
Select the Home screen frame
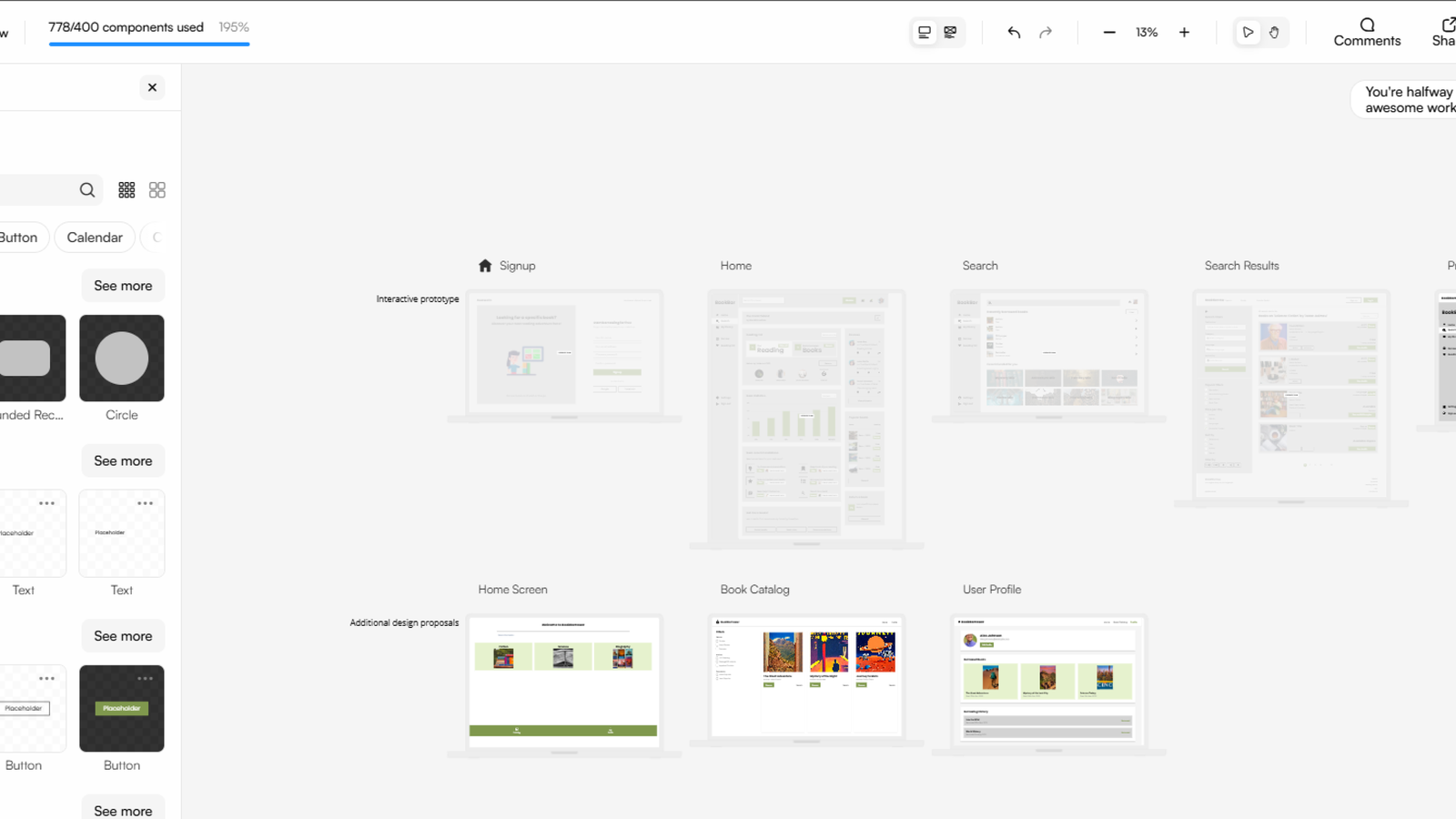tap(806, 419)
